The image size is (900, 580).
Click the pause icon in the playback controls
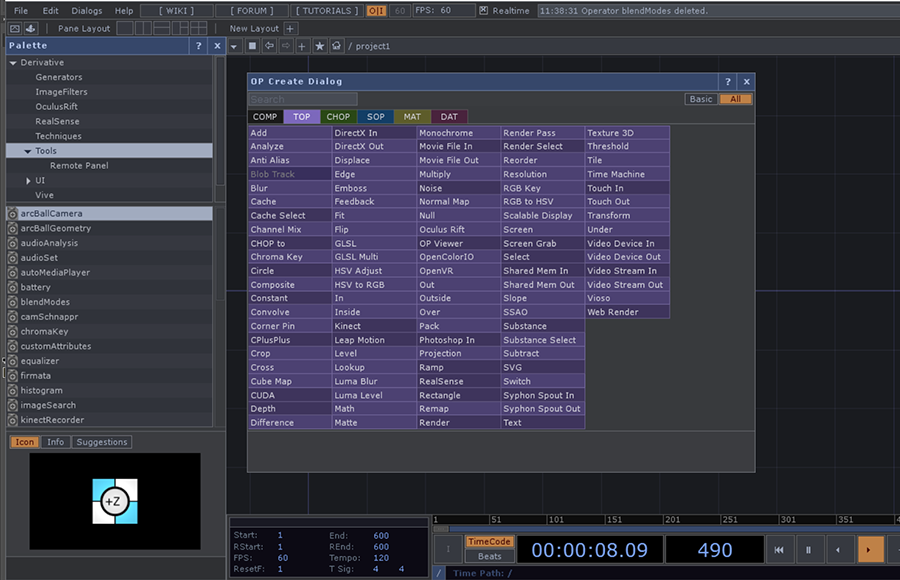pos(808,549)
